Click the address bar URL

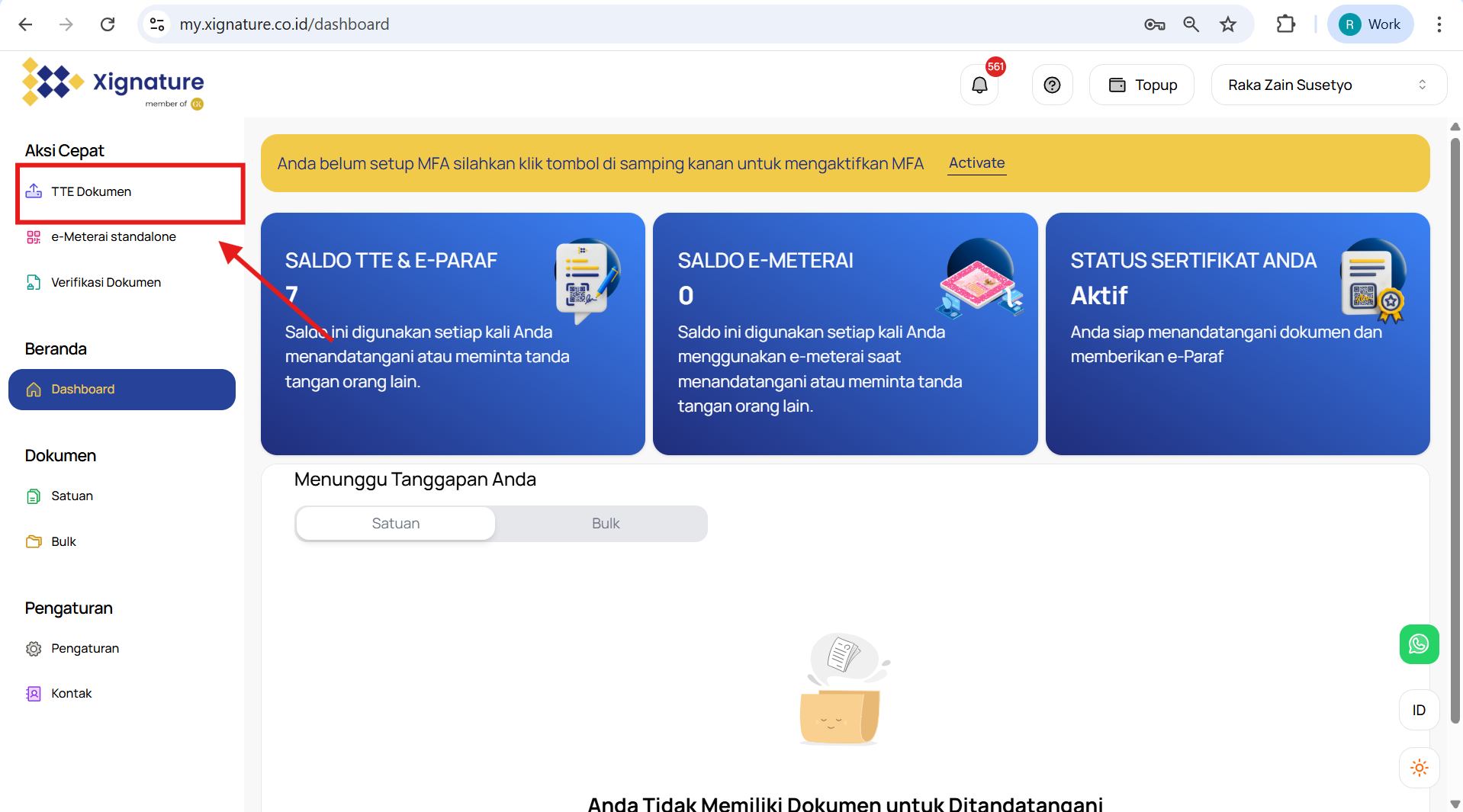[x=284, y=24]
